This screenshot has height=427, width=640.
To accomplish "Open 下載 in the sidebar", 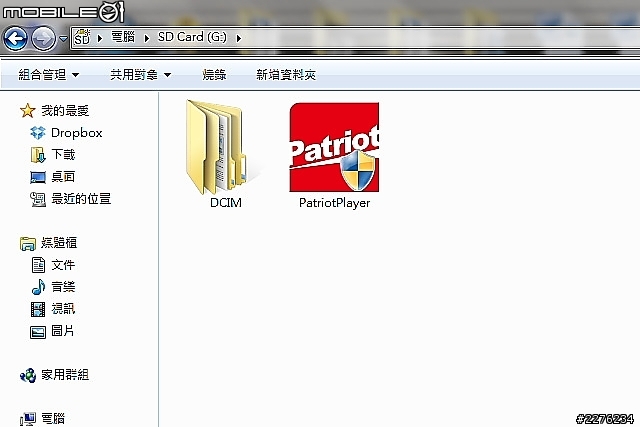I will pyautogui.click(x=63, y=154).
